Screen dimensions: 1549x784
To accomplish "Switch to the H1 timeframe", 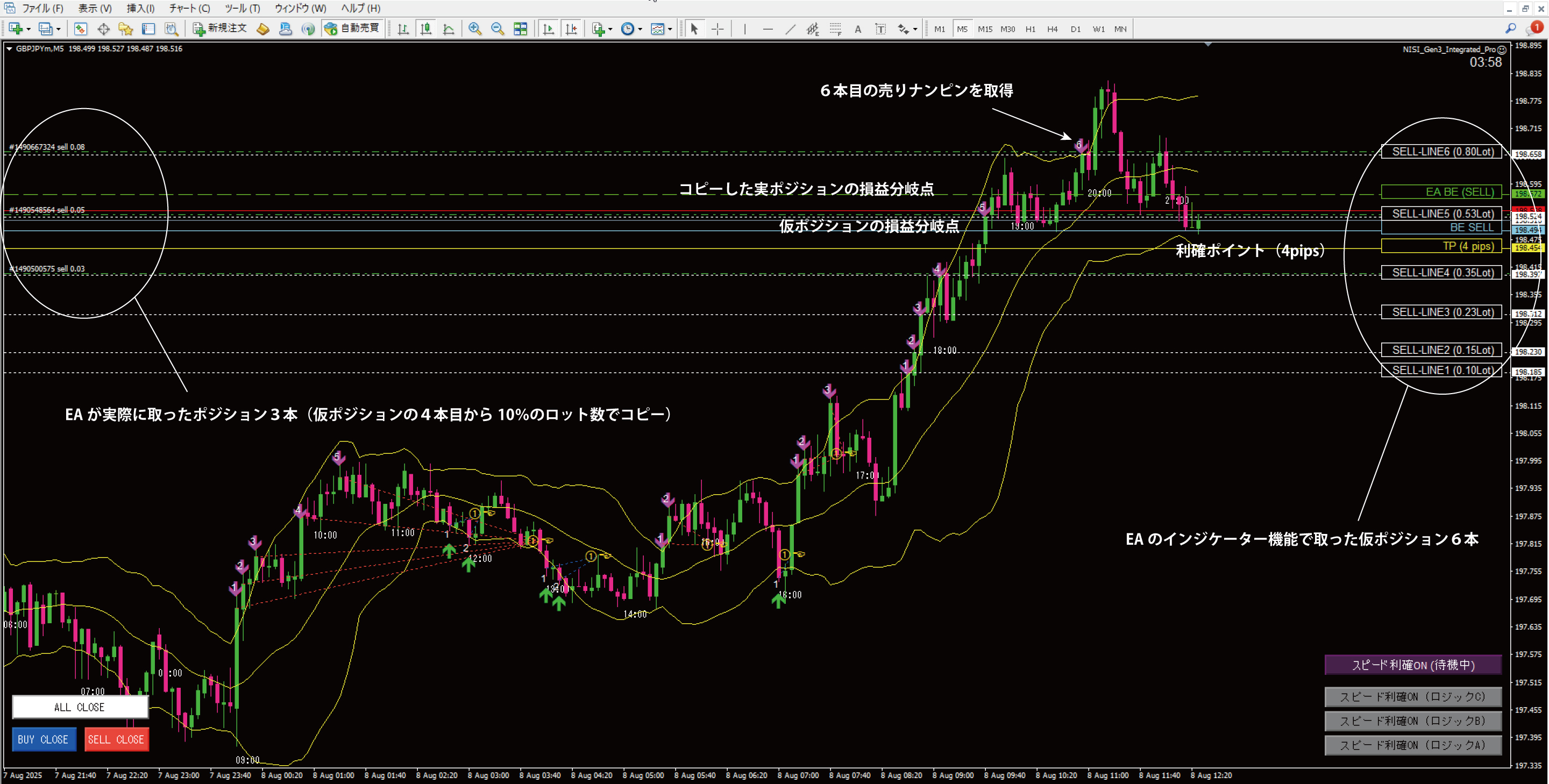I will pyautogui.click(x=1030, y=29).
